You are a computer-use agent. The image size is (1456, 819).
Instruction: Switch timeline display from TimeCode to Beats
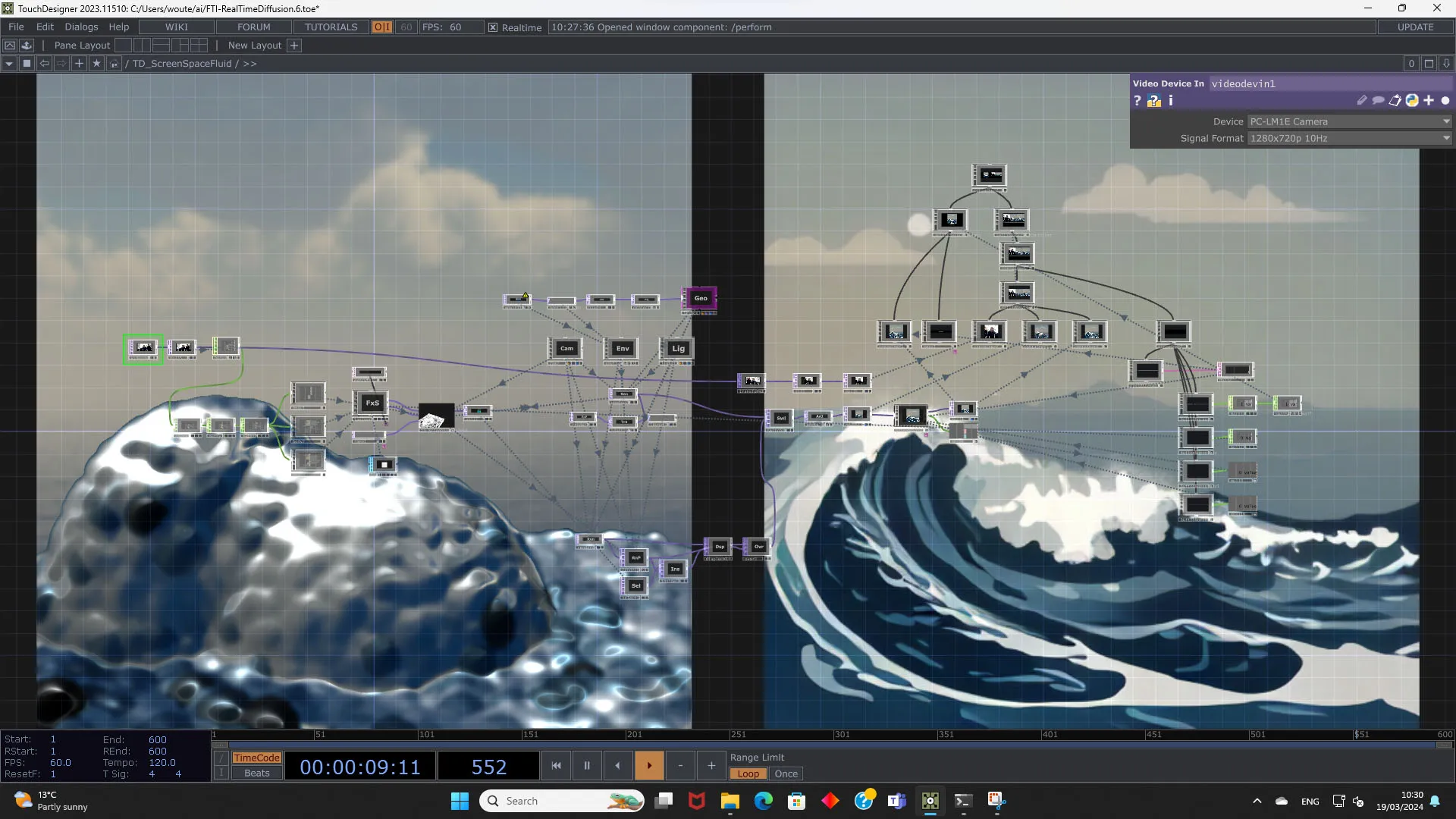256,773
